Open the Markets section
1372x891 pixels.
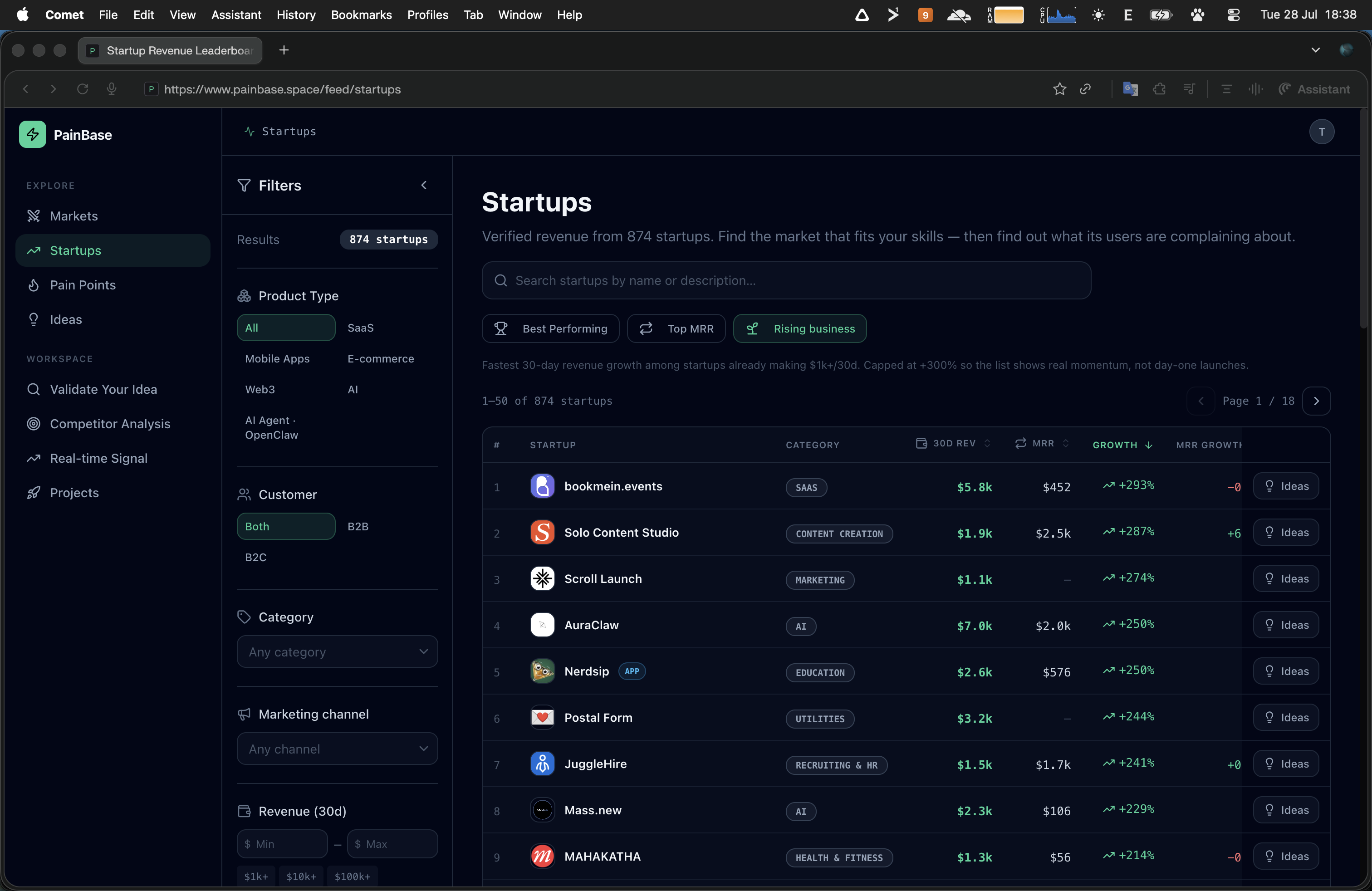113,215
